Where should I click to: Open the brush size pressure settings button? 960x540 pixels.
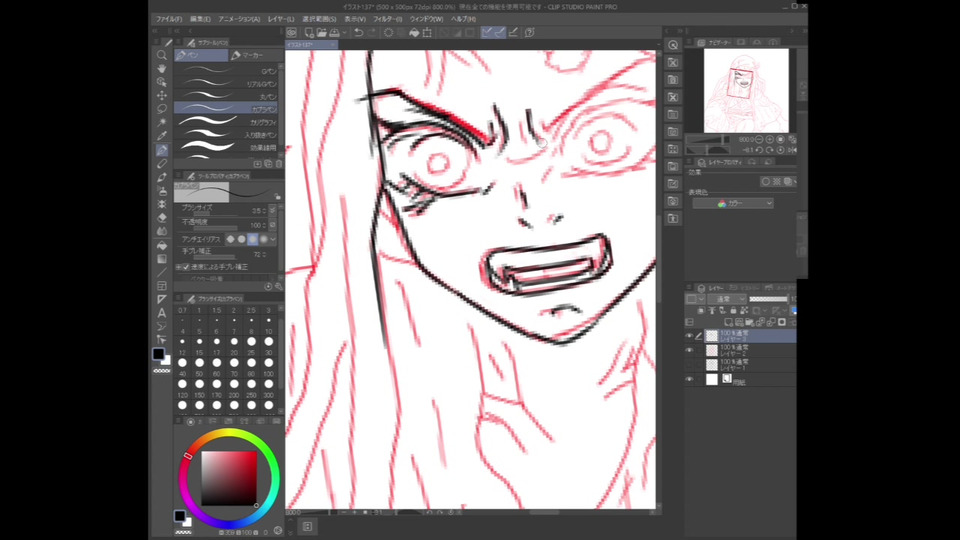click(x=273, y=211)
